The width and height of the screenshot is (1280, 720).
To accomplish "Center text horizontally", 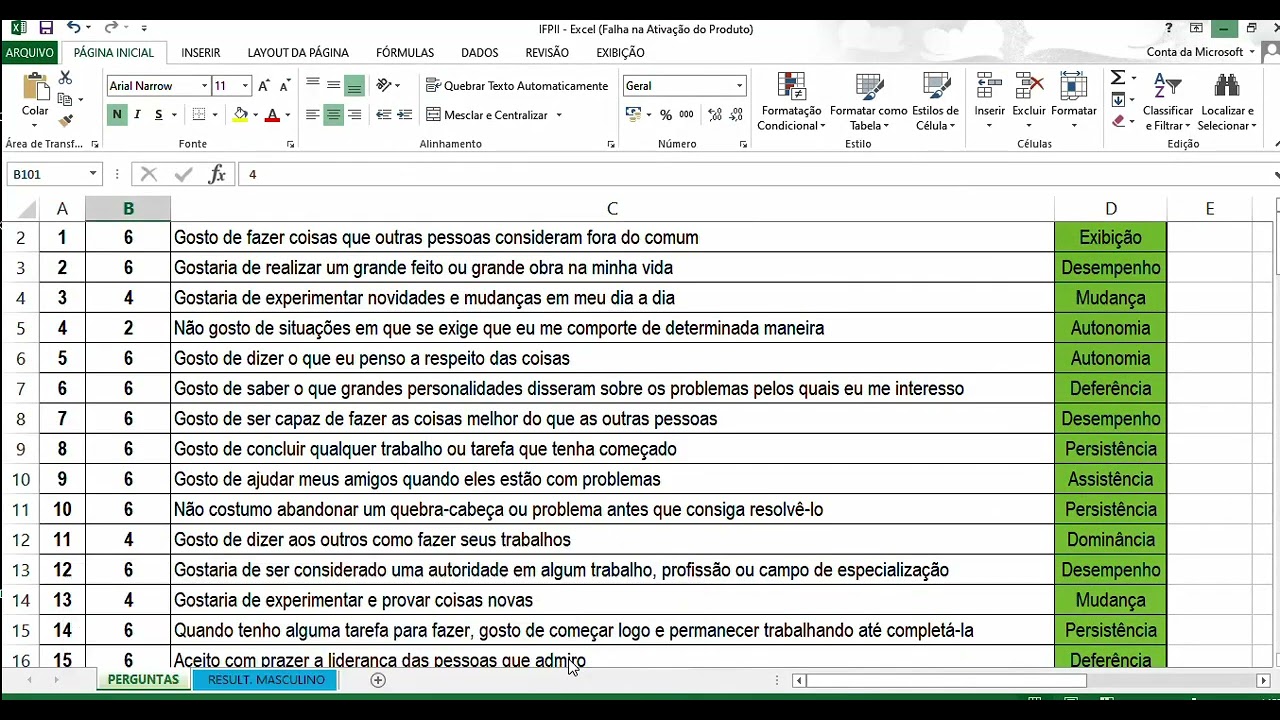I will (x=333, y=115).
